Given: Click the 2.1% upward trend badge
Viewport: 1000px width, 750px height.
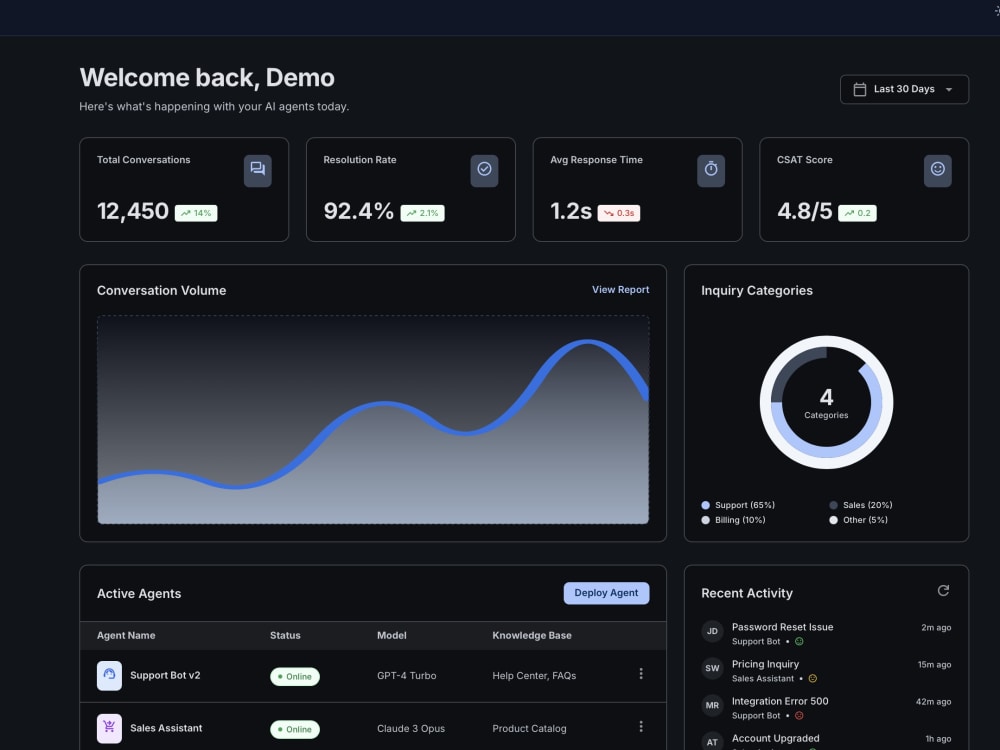Looking at the screenshot, I should pyautogui.click(x=423, y=213).
